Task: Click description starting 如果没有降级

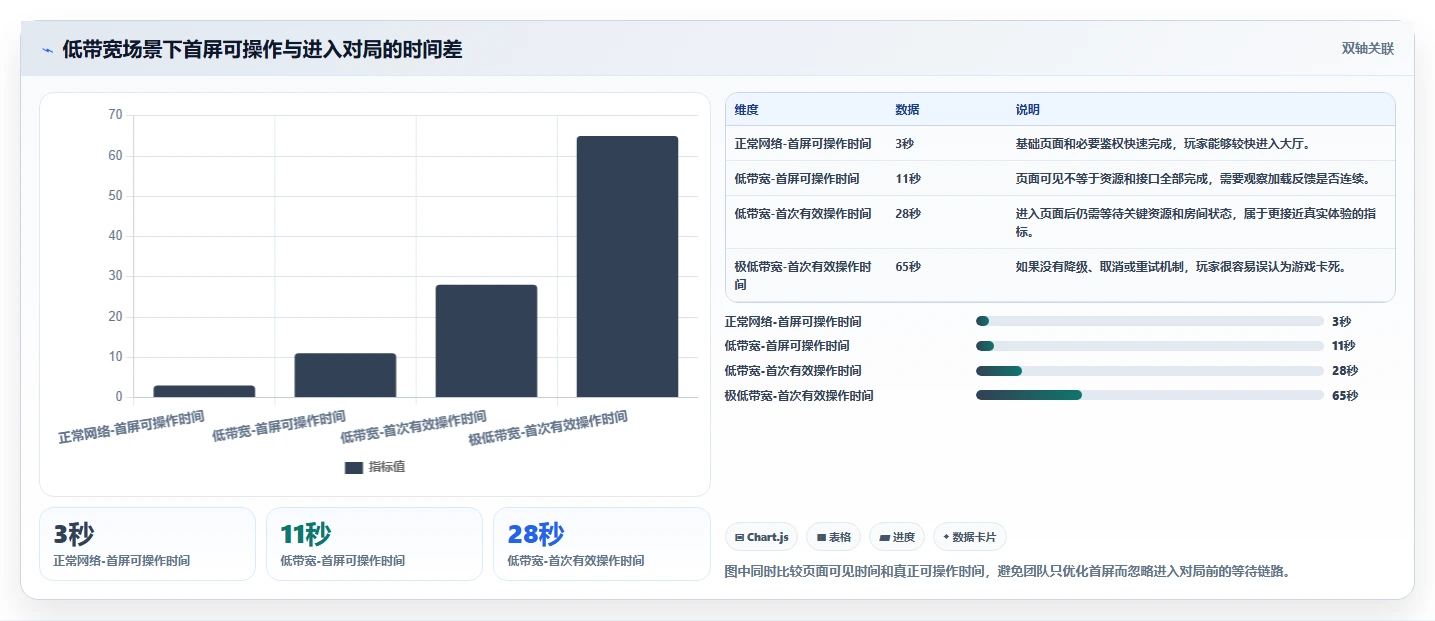Action: click(x=1181, y=267)
